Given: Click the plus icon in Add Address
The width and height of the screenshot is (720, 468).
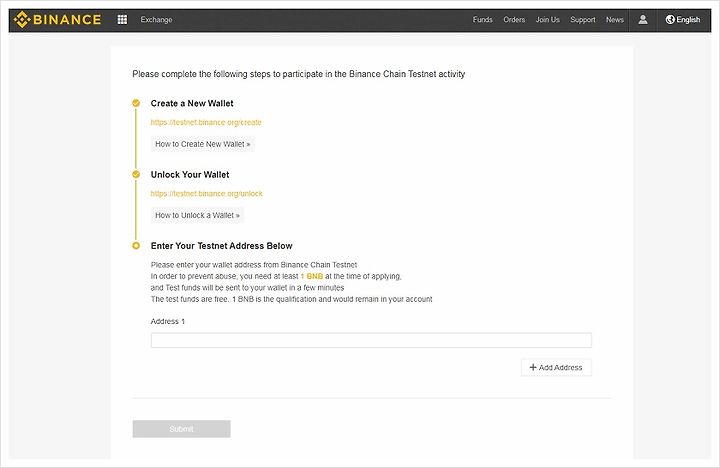Looking at the screenshot, I should click(533, 367).
